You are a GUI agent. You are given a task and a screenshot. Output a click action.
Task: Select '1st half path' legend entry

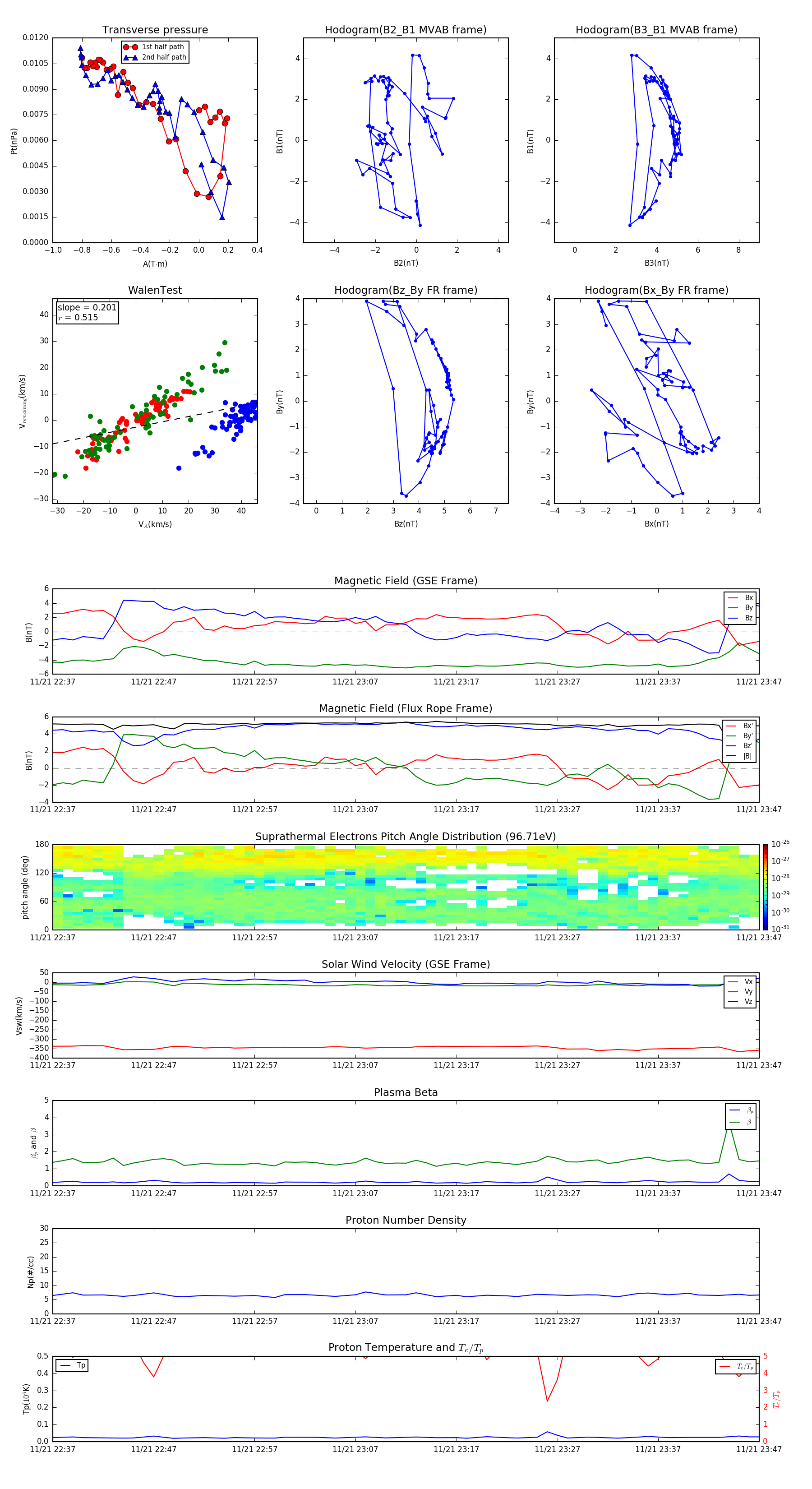point(154,47)
